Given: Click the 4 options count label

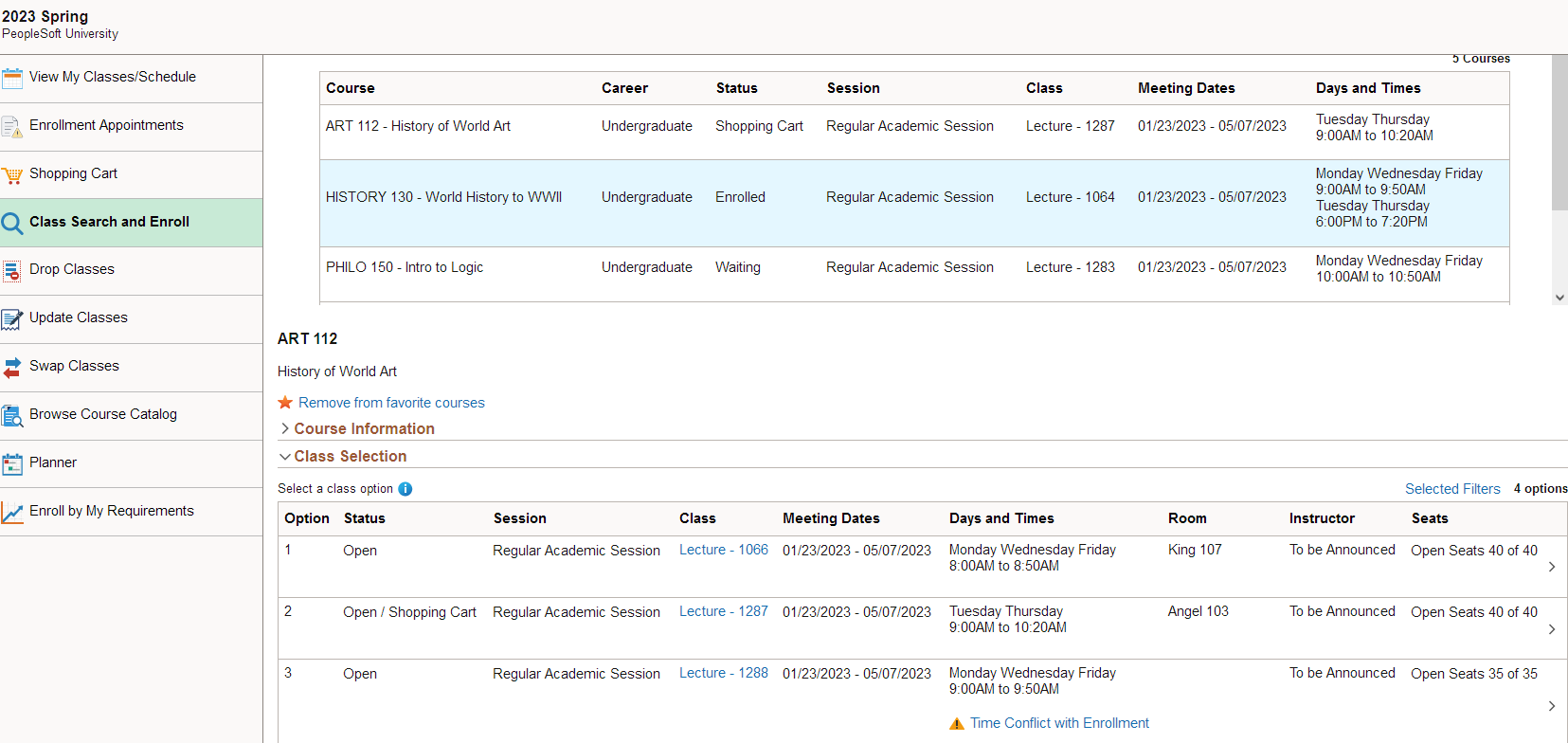Looking at the screenshot, I should (x=1541, y=489).
